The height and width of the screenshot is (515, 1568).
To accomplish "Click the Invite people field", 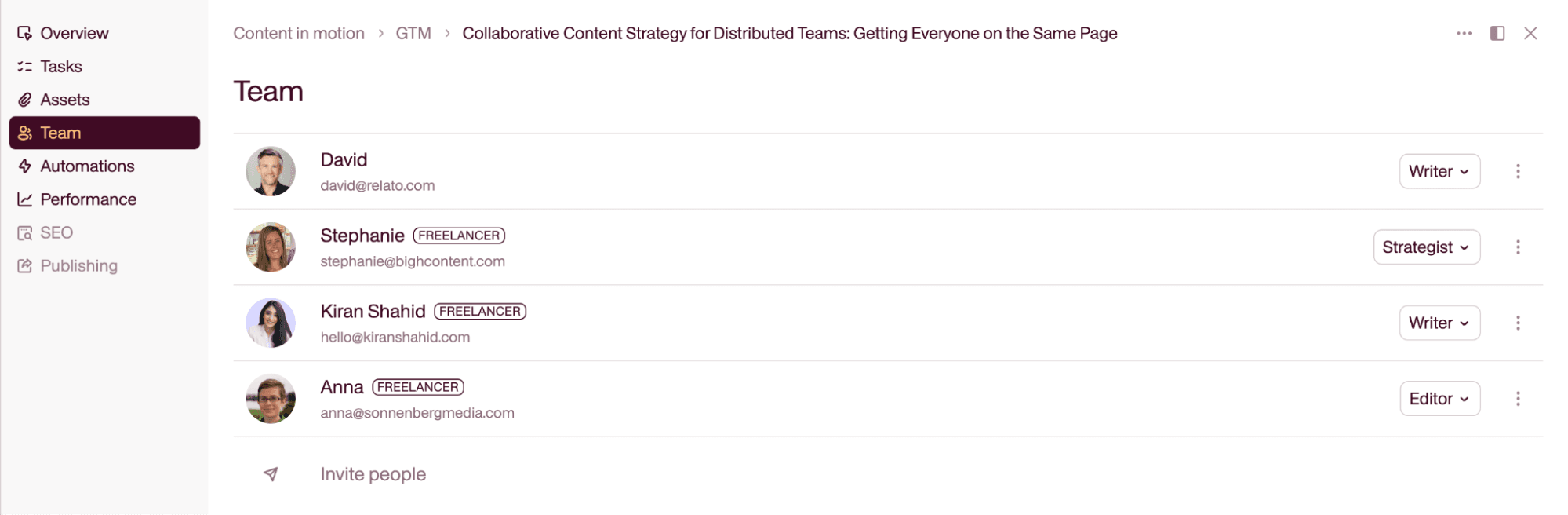I will [x=373, y=474].
